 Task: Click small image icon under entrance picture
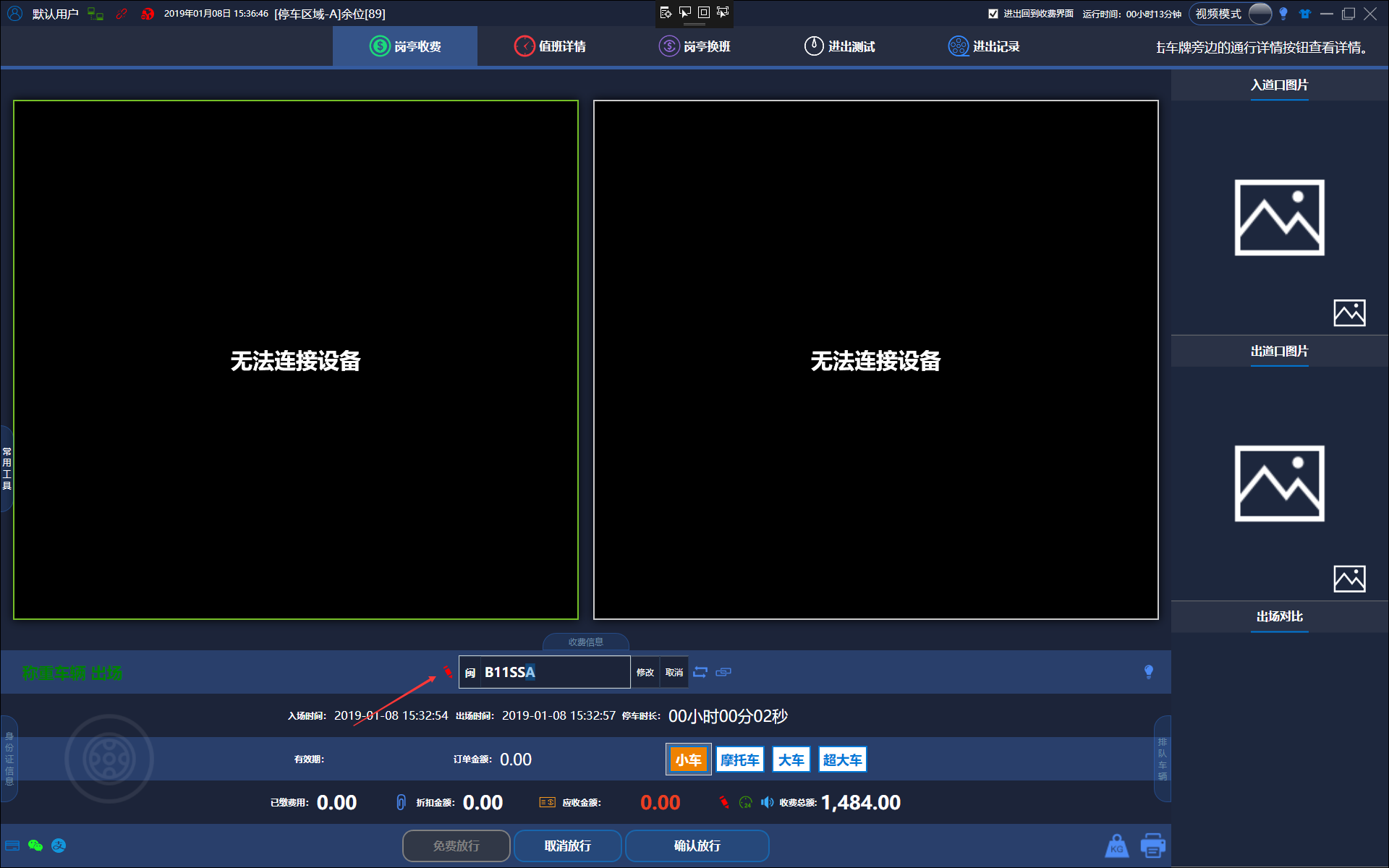click(1349, 312)
